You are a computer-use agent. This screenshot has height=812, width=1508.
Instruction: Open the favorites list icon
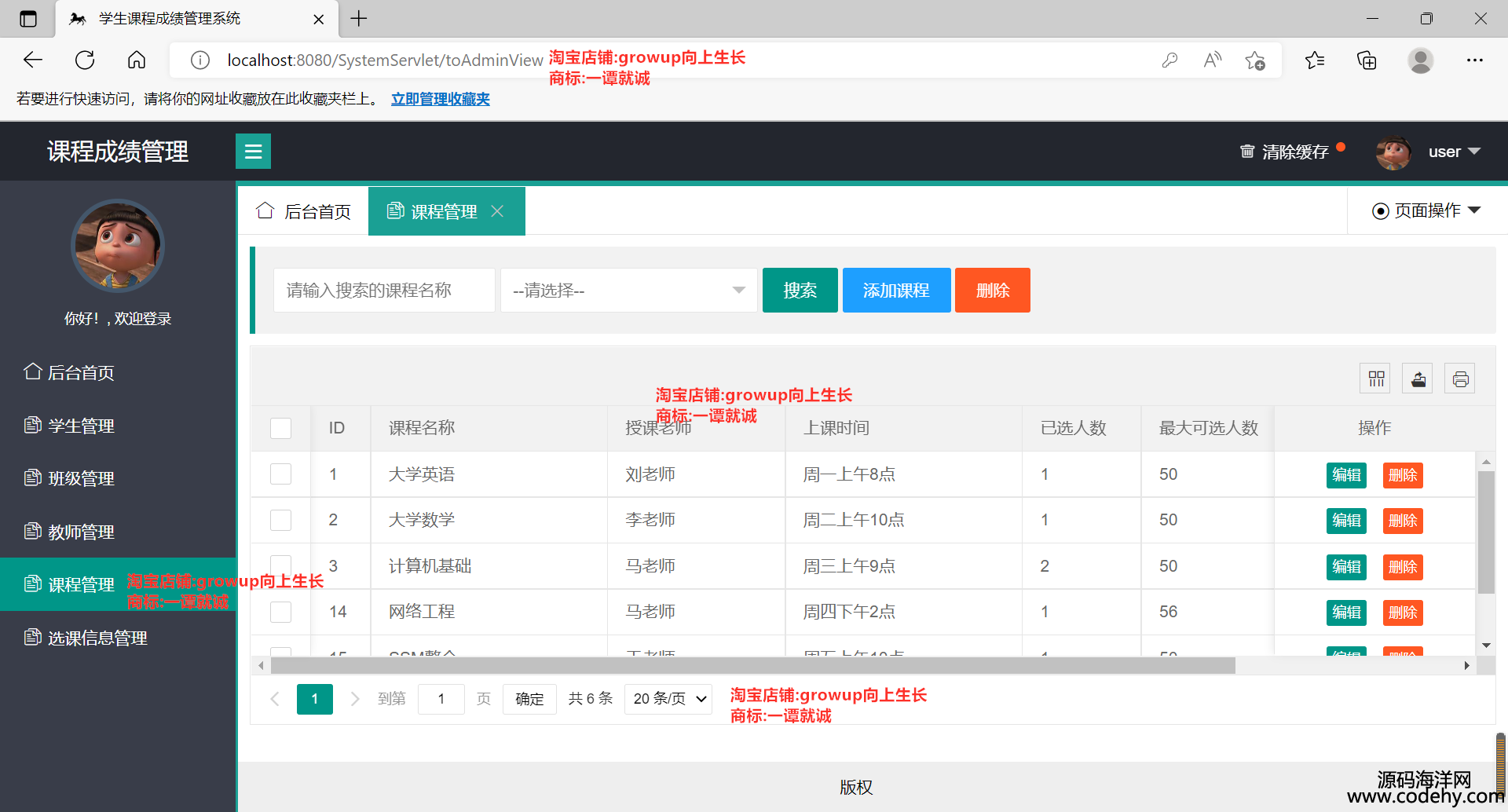(x=1315, y=60)
